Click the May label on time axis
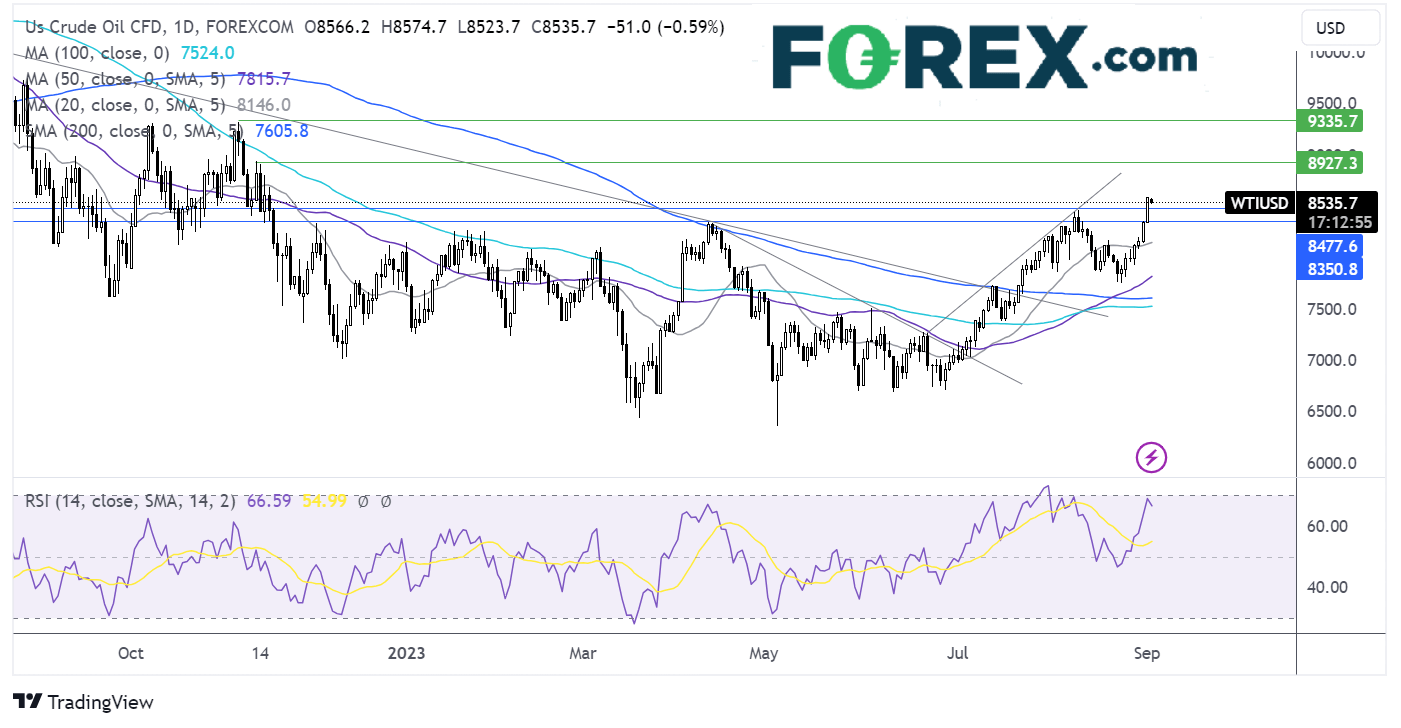This screenshot has width=1401, height=728. [x=763, y=653]
